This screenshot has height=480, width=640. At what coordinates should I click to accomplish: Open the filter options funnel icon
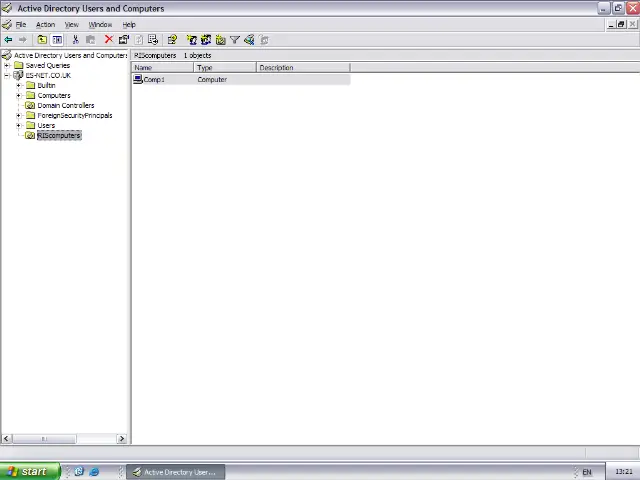(x=235, y=40)
